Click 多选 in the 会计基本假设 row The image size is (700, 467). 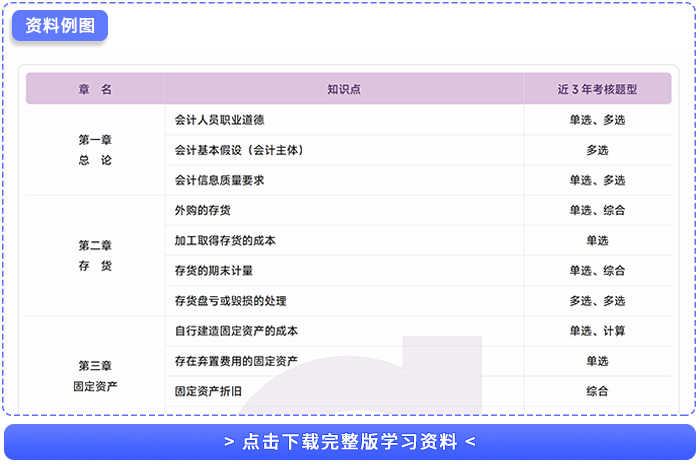[597, 150]
